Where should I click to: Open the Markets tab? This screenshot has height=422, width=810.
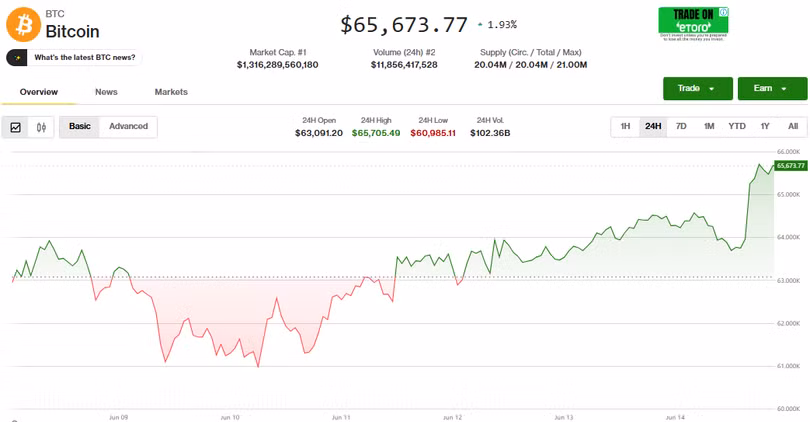[171, 92]
